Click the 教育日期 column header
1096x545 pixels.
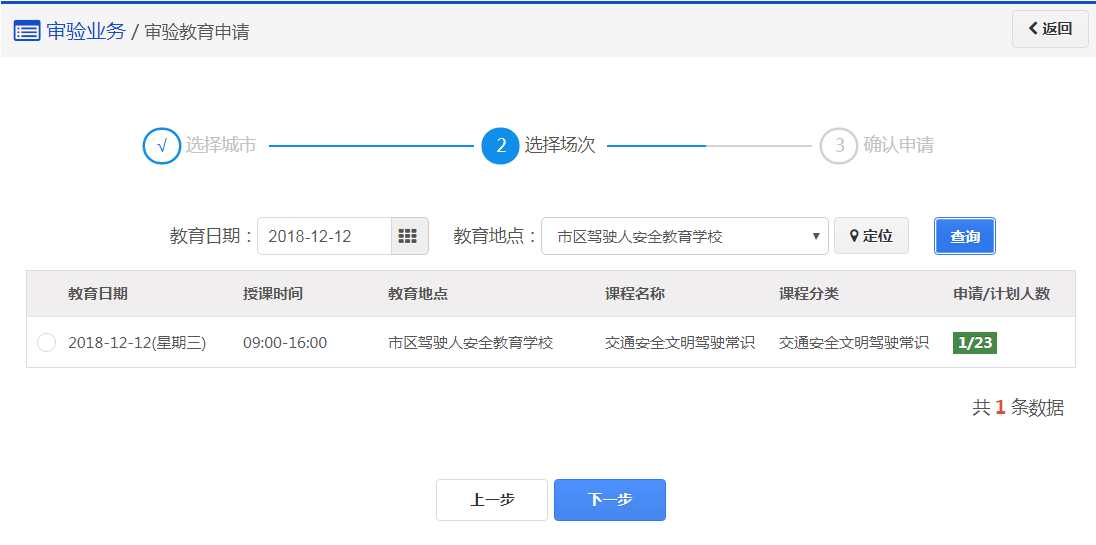[98, 294]
